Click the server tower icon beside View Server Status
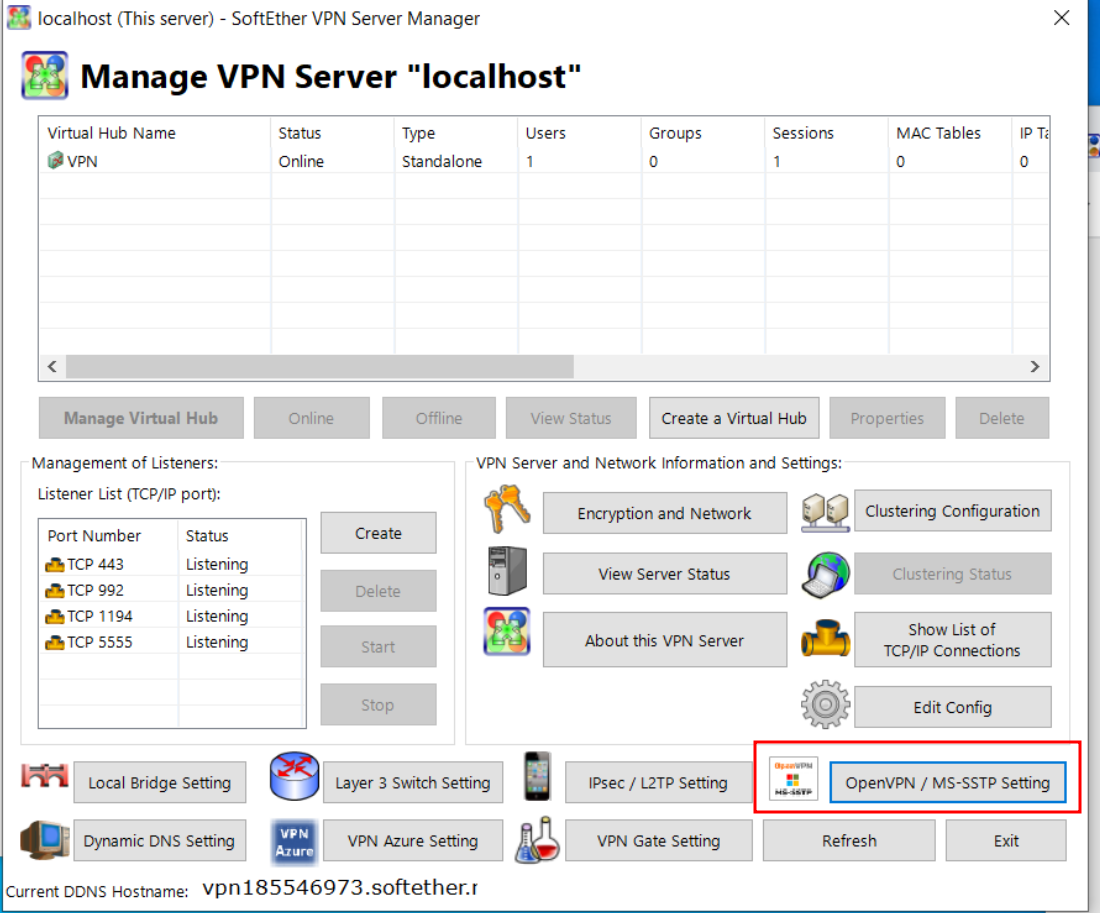Screen dimensions: 1100x913 pyautogui.click(x=506, y=572)
